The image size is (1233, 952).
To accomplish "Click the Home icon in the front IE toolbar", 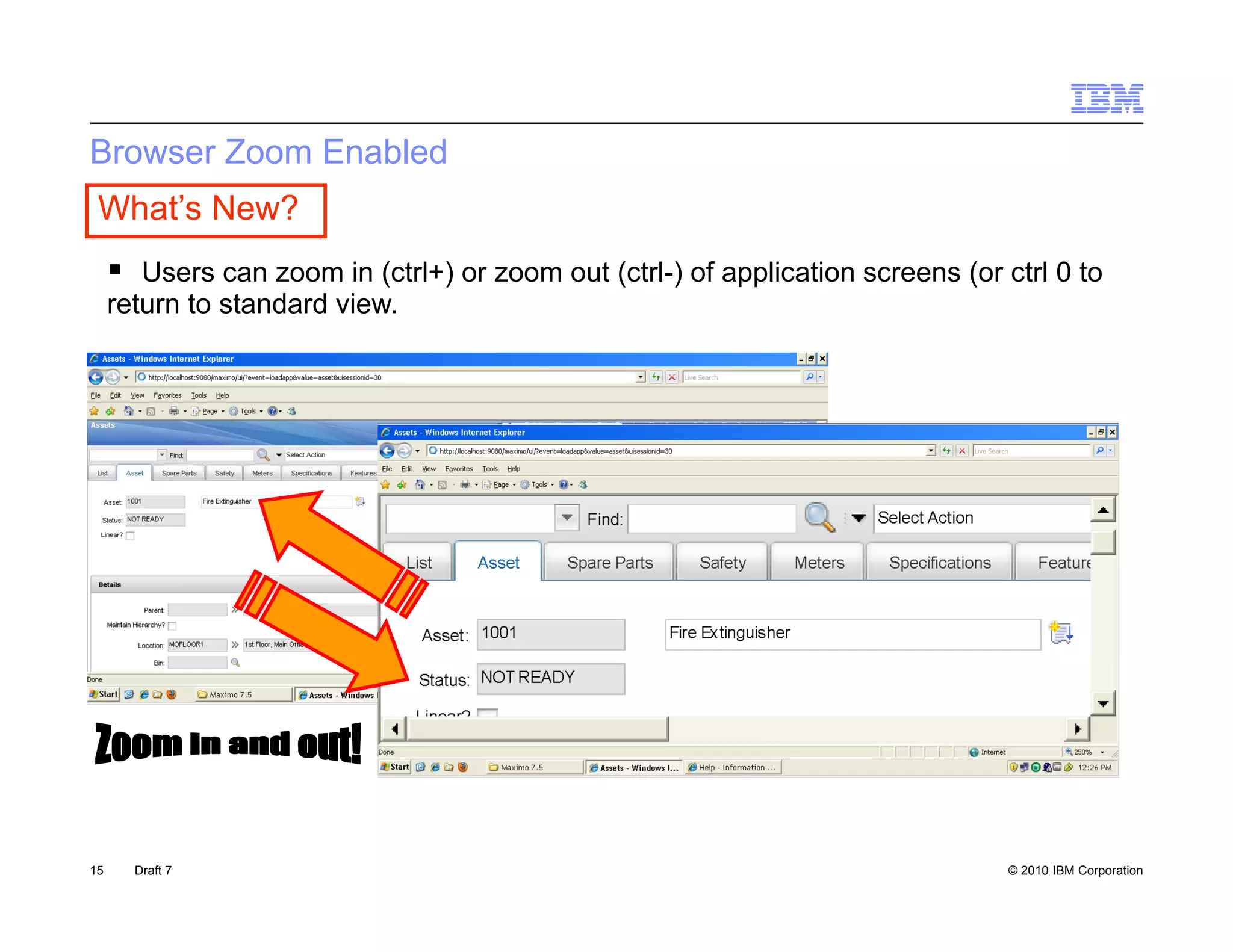I will [x=420, y=484].
